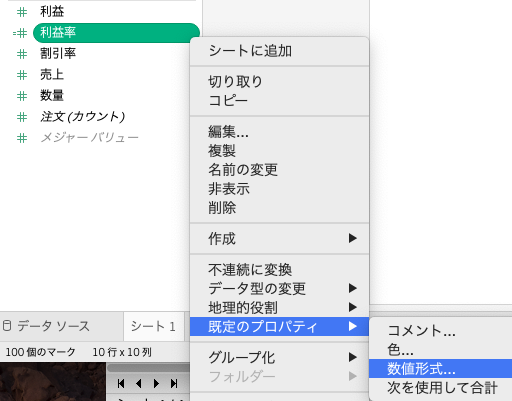
Task: Click the number icon beside 利益
Action: (22, 12)
